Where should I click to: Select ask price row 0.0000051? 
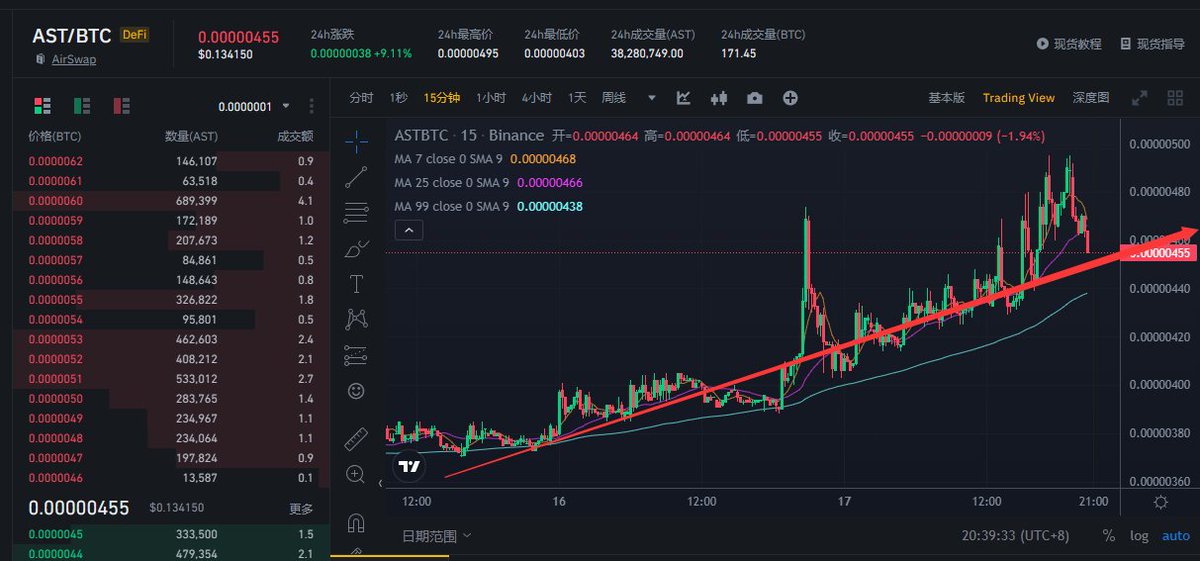coord(172,379)
